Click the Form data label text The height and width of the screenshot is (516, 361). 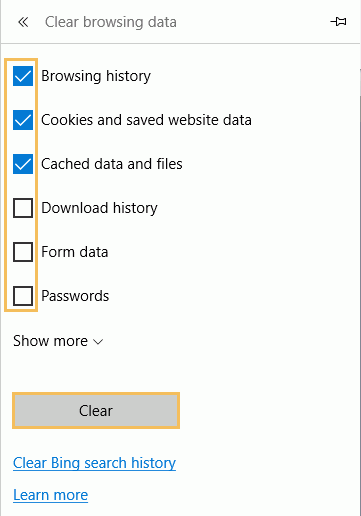(75, 252)
